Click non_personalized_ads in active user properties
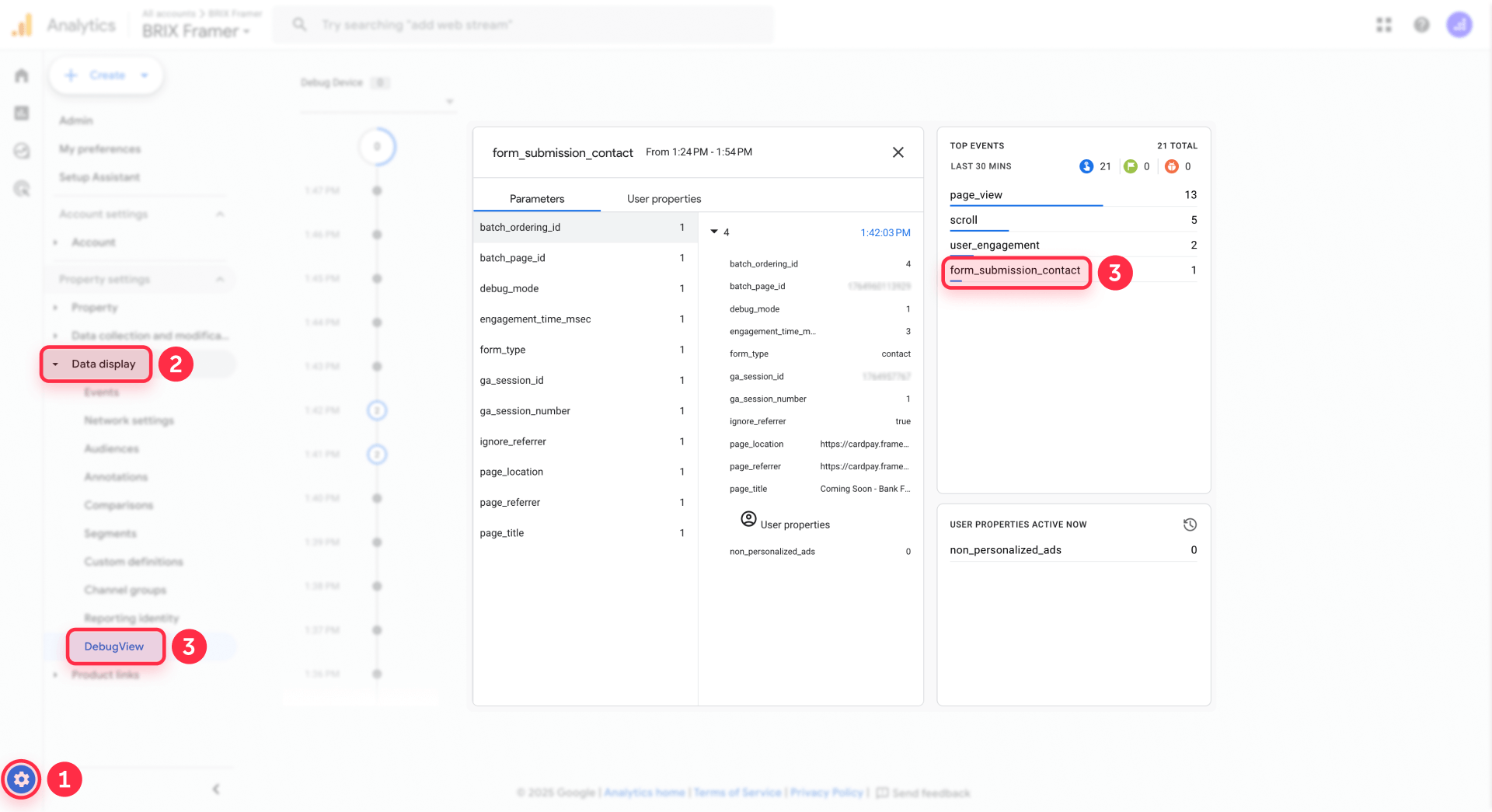1492x812 pixels. click(x=1073, y=550)
